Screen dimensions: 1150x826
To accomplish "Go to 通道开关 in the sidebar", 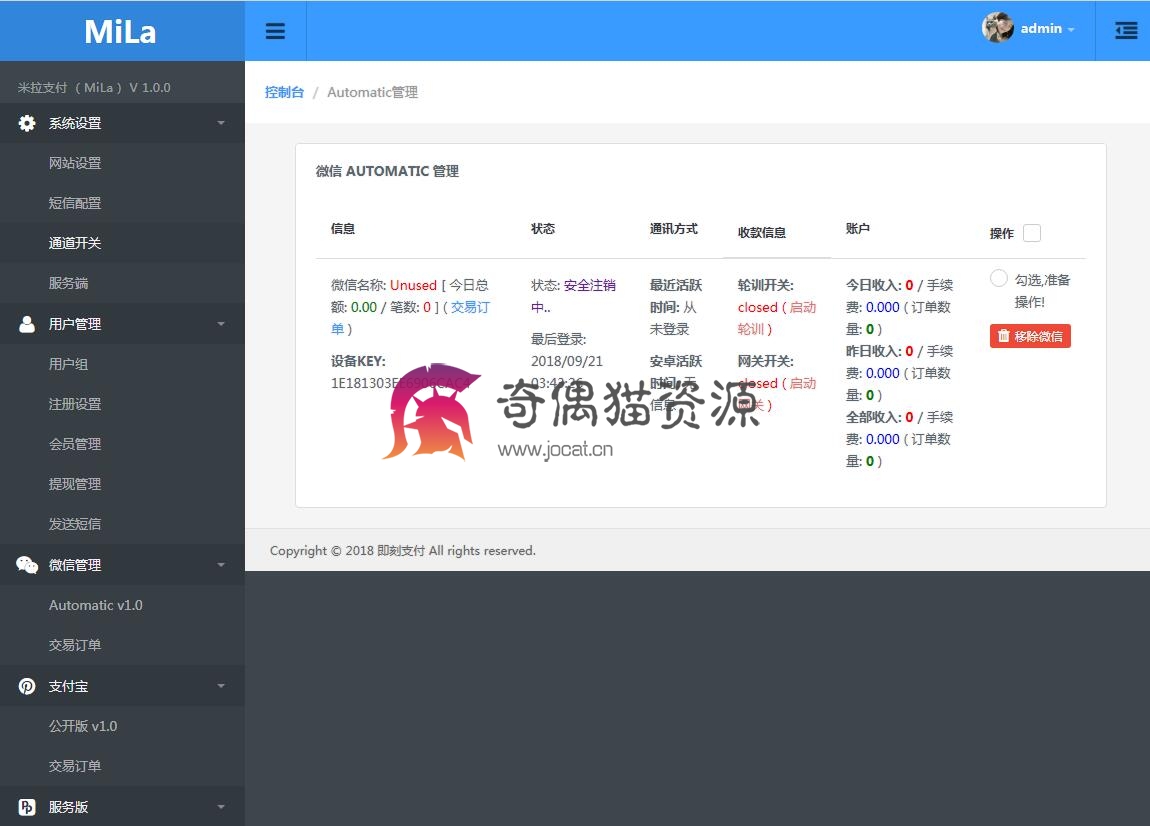I will tap(75, 243).
